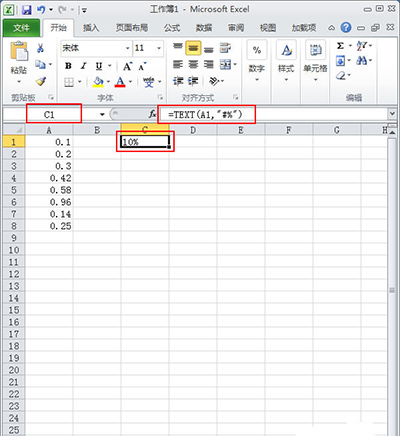Screen dimensions: 400x436
Task: Expand the font name dropdown showing 宋体
Action: 127,48
